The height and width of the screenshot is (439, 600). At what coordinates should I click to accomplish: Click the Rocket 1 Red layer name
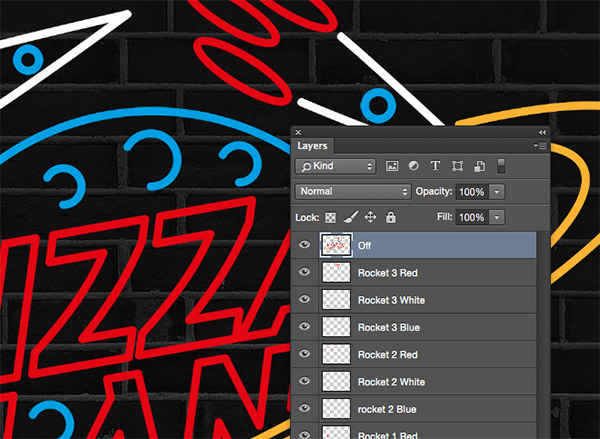pyautogui.click(x=388, y=435)
